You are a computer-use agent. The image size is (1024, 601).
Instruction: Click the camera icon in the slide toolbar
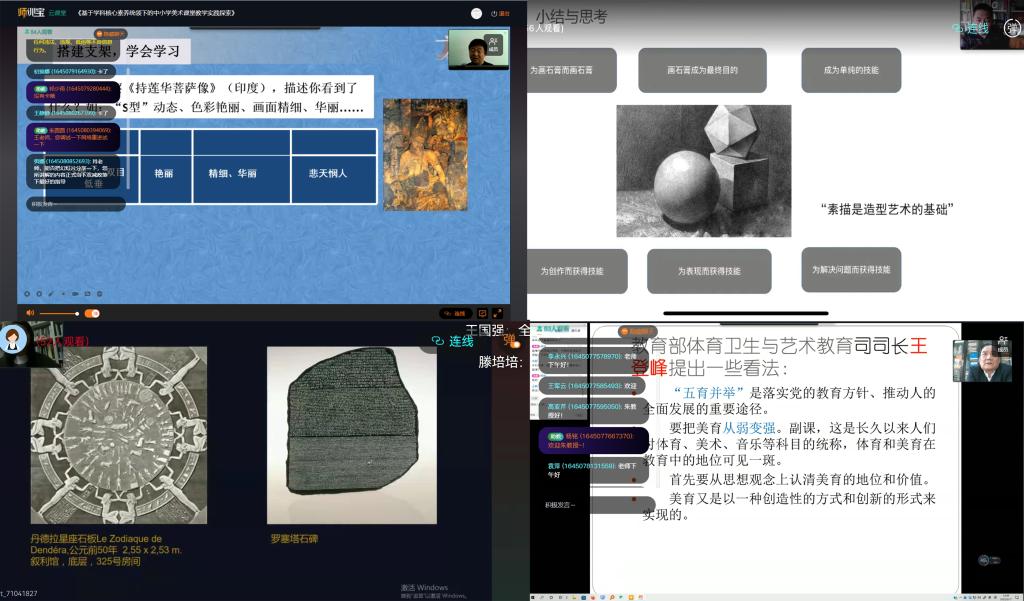tap(75, 294)
